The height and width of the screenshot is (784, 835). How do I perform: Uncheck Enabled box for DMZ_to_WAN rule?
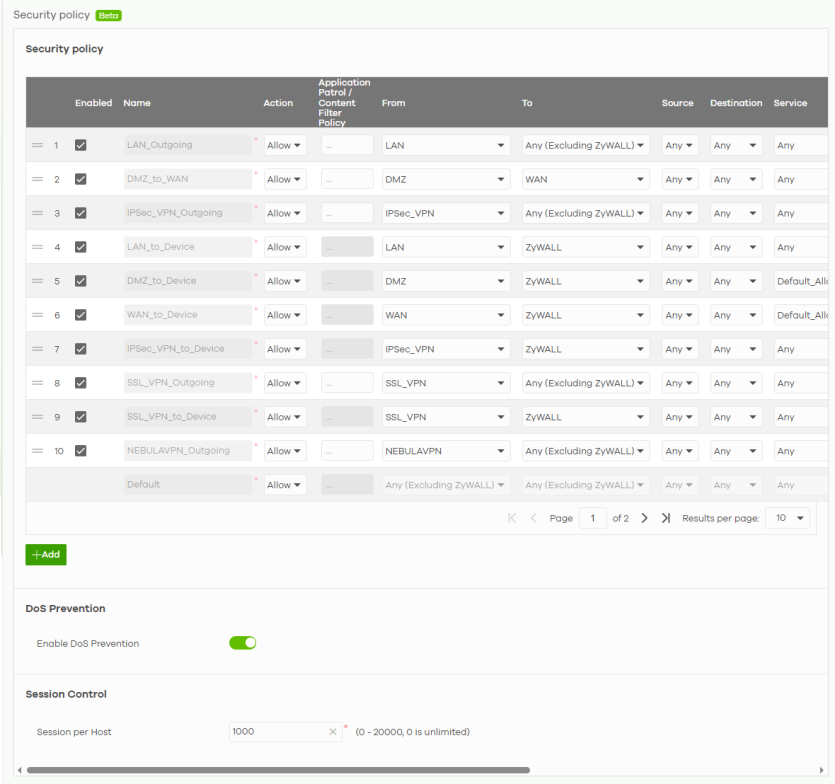coord(81,180)
